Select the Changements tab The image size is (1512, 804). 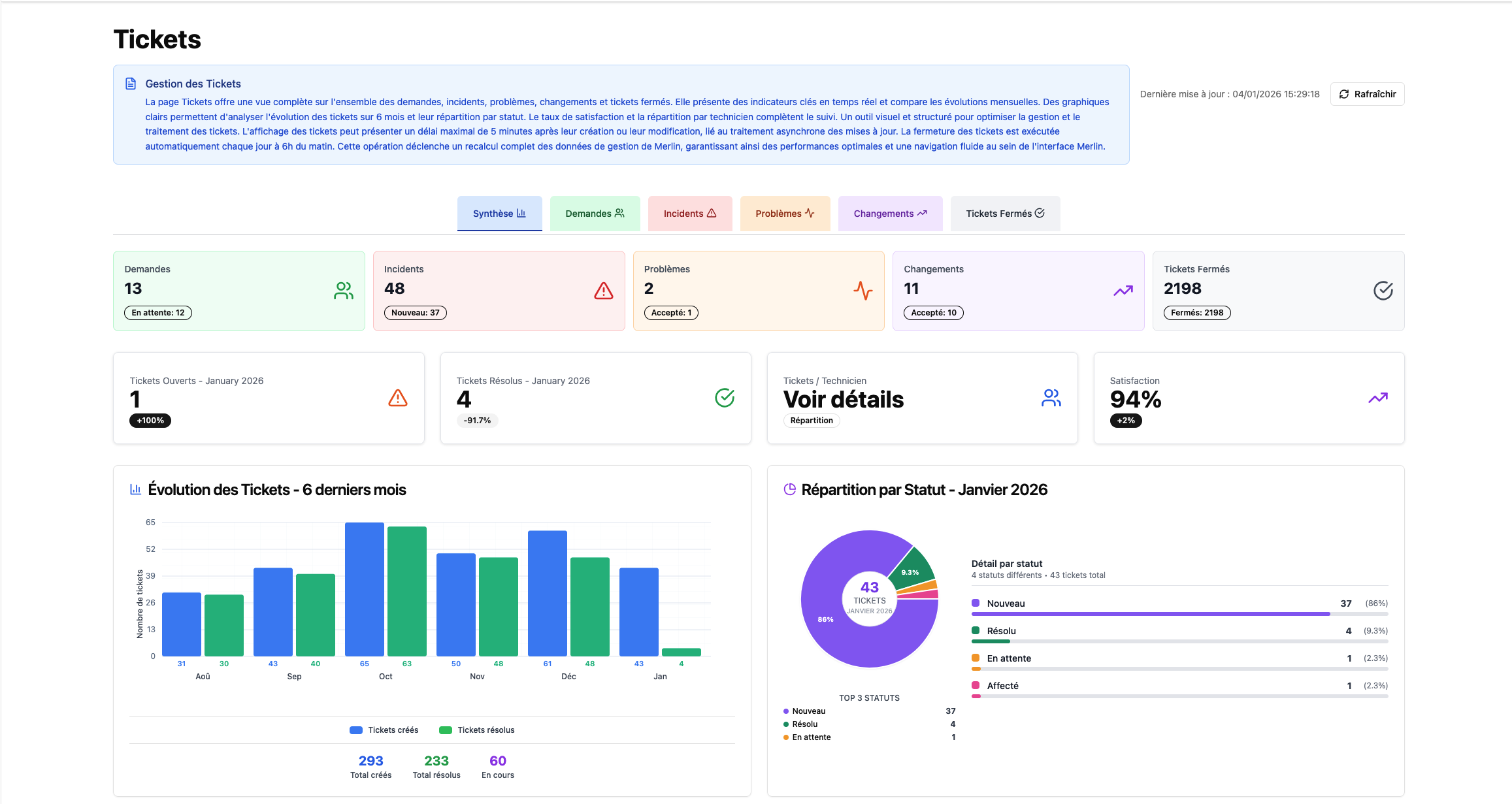(x=890, y=213)
